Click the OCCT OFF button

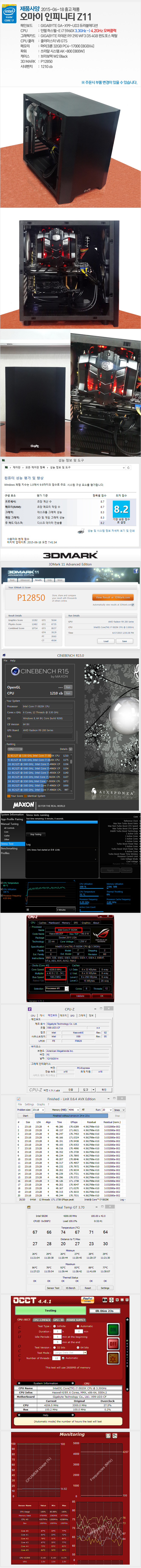click(x=113, y=1344)
